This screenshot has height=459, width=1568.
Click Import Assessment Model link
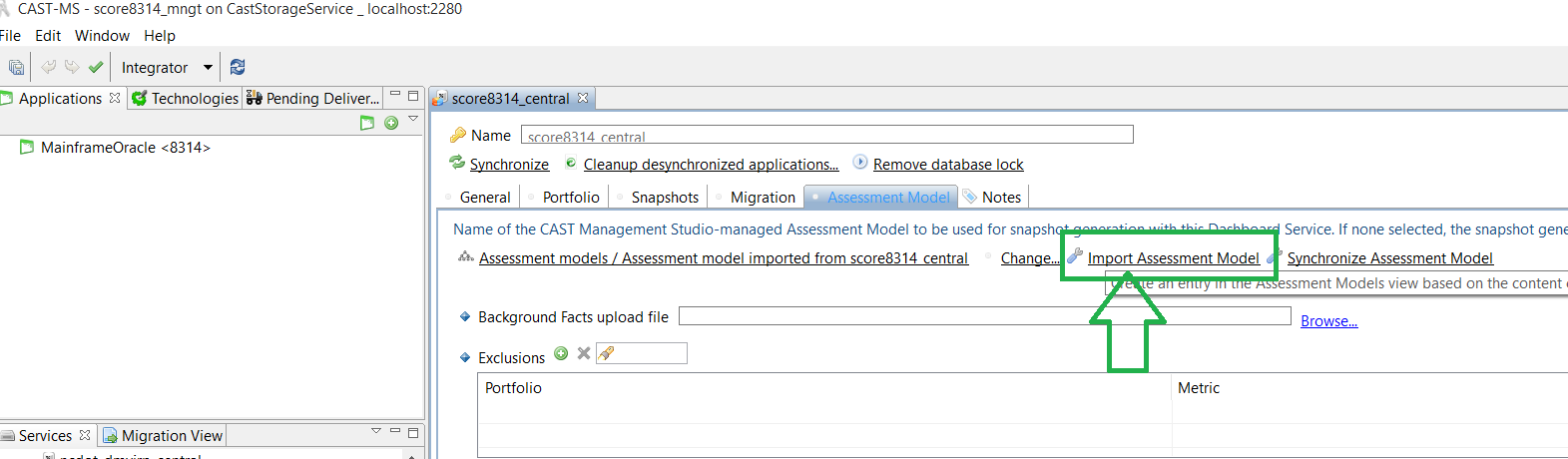[x=1173, y=258]
